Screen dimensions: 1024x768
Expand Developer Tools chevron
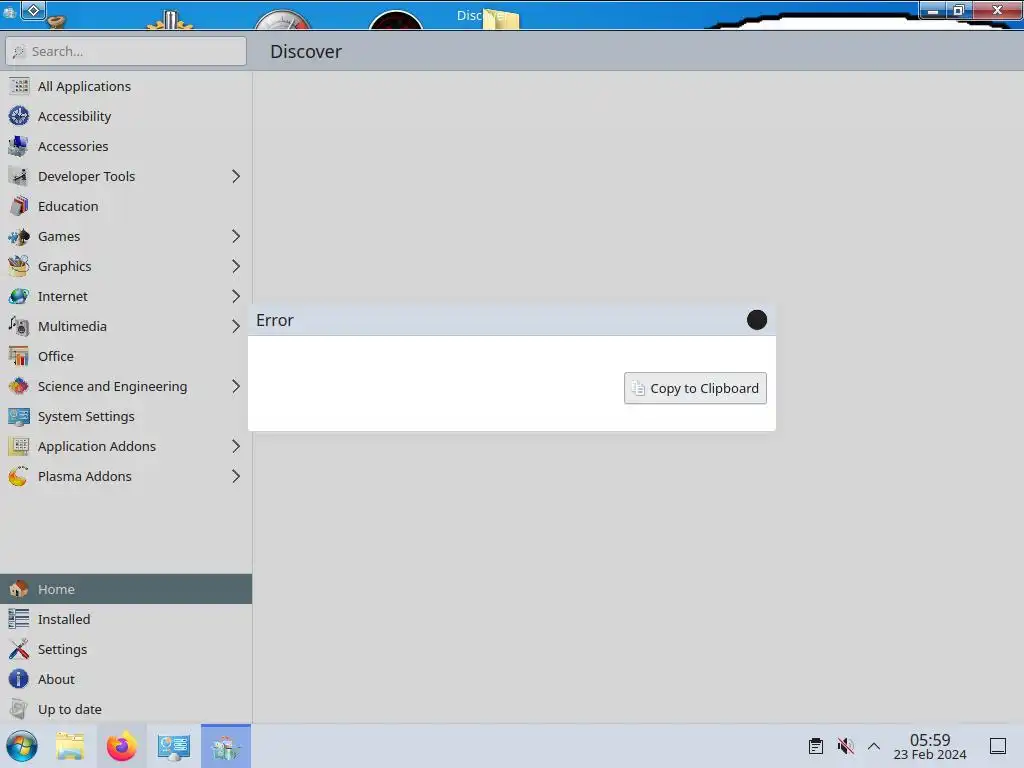[x=236, y=176]
